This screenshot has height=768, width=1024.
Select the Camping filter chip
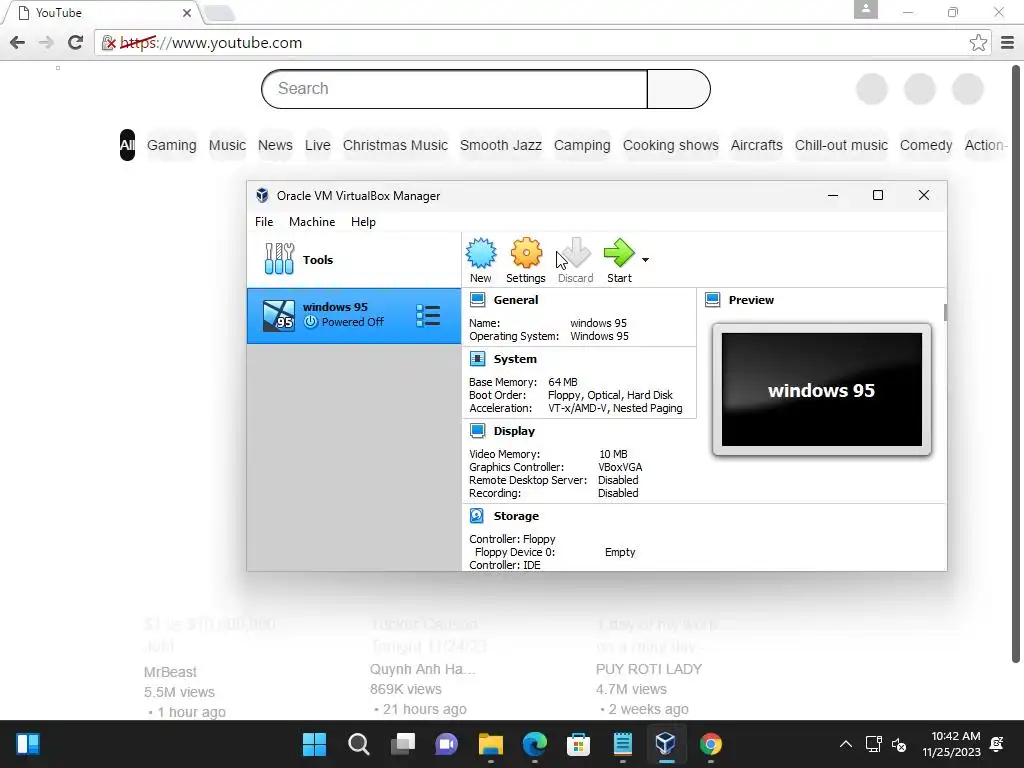(582, 145)
